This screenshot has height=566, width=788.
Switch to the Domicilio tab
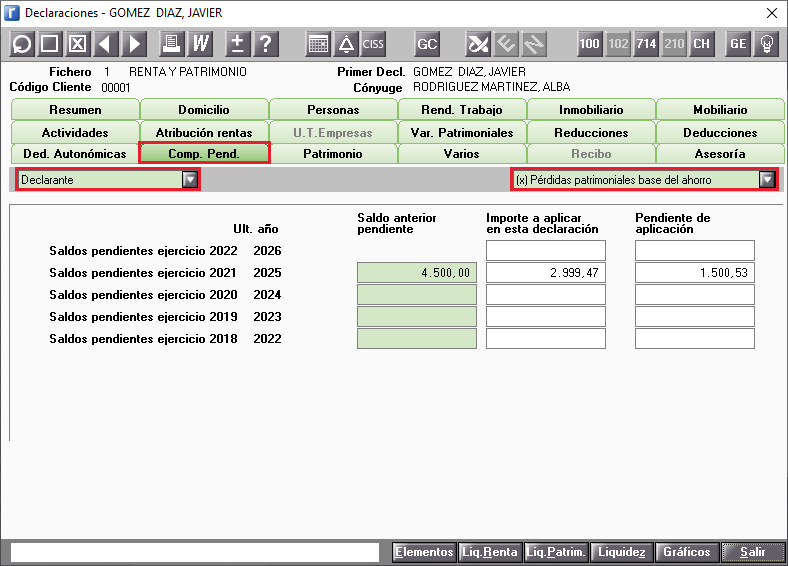pos(204,110)
